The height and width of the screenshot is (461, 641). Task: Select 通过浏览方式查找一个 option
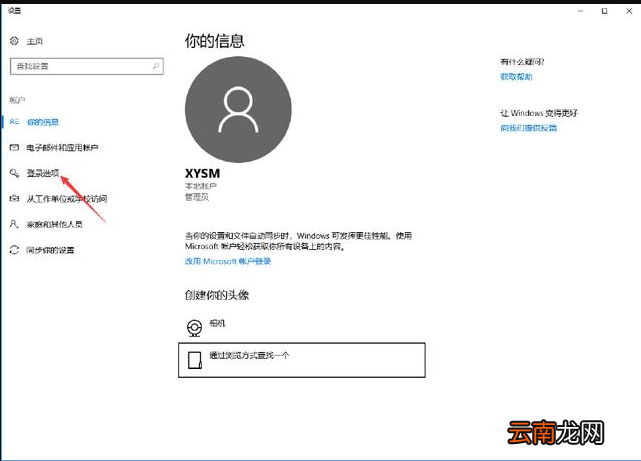tap(302, 360)
